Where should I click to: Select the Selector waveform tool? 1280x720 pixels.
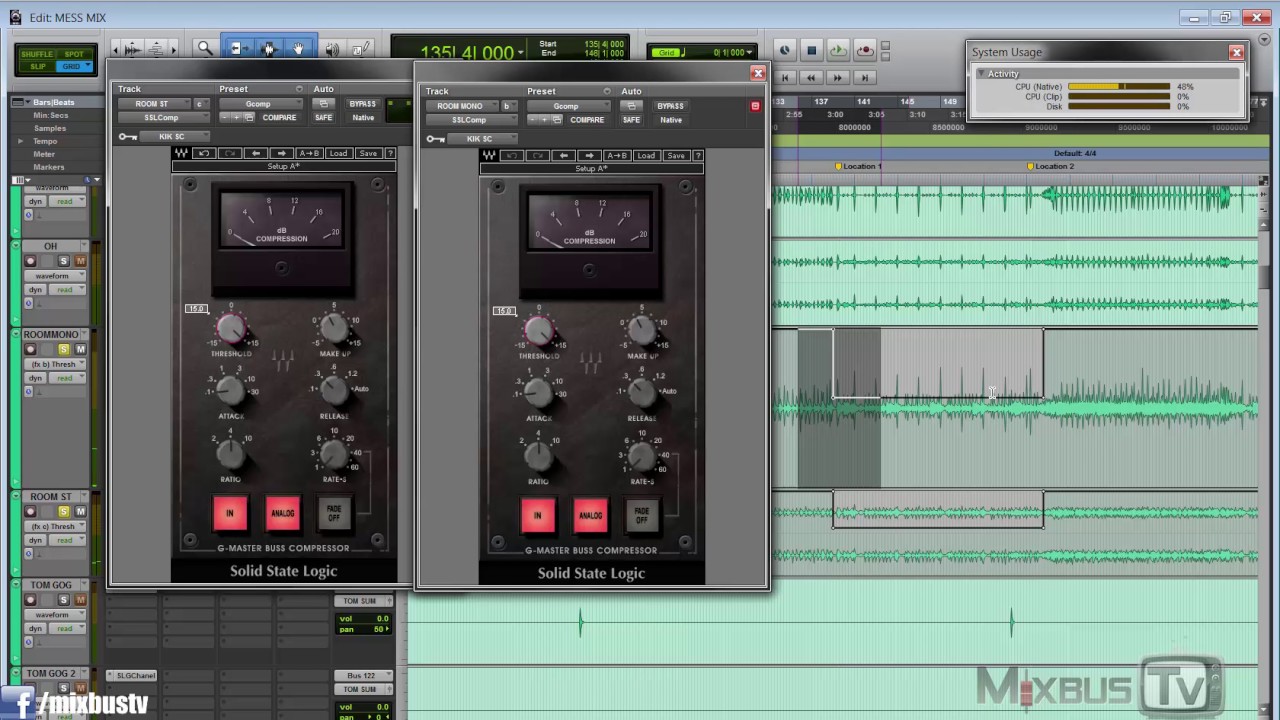(268, 48)
